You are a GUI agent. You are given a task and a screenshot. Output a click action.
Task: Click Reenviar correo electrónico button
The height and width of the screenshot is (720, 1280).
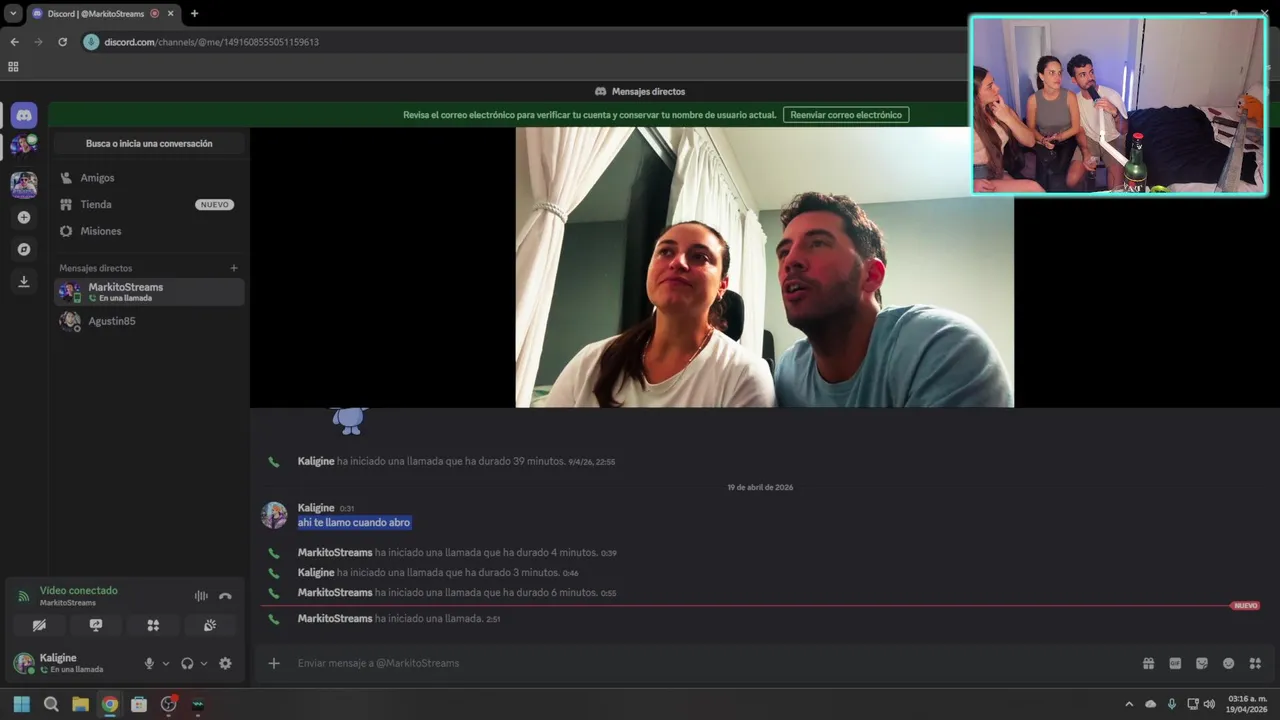(846, 115)
